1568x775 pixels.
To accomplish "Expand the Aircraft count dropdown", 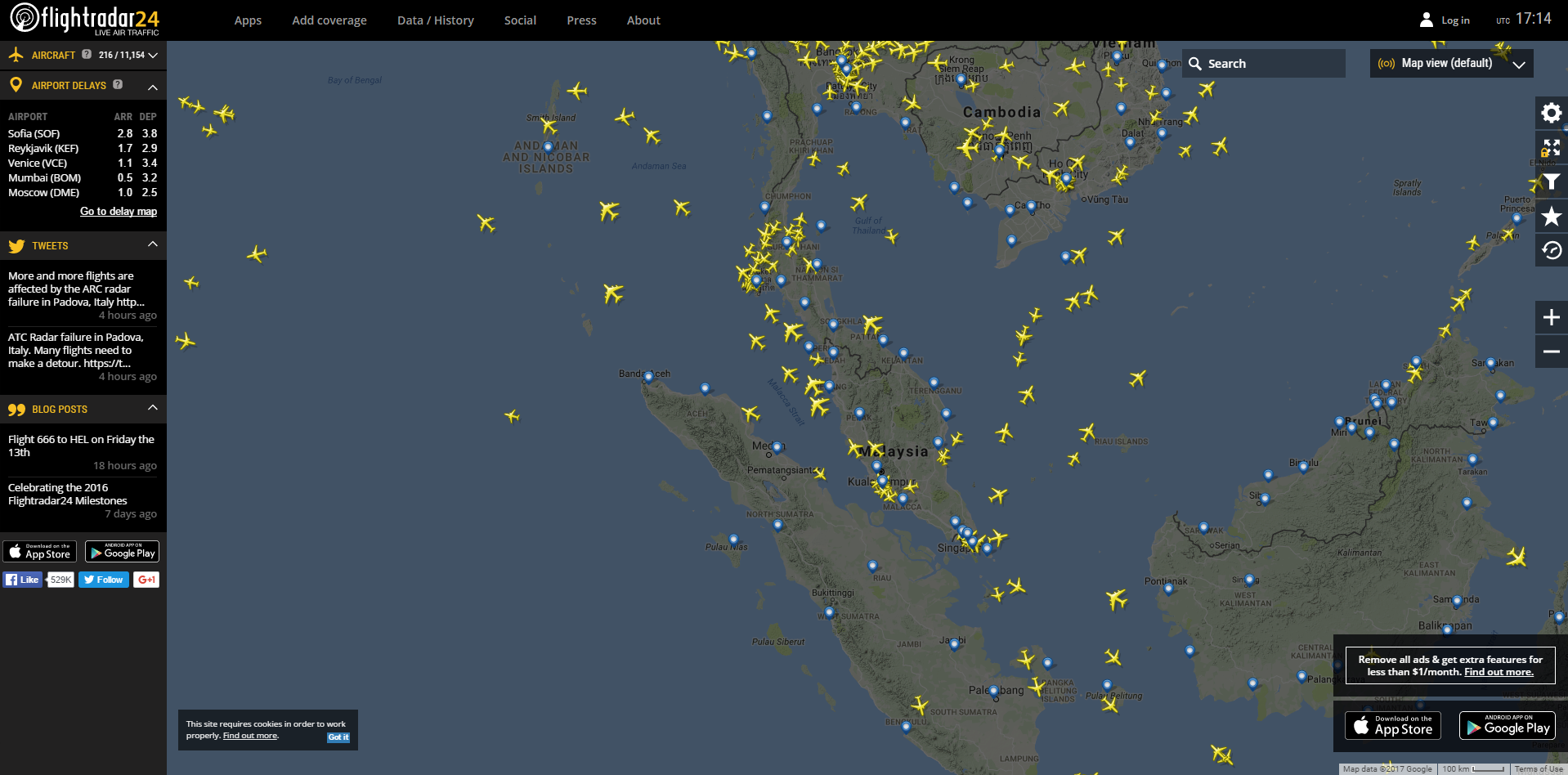I will 153,56.
